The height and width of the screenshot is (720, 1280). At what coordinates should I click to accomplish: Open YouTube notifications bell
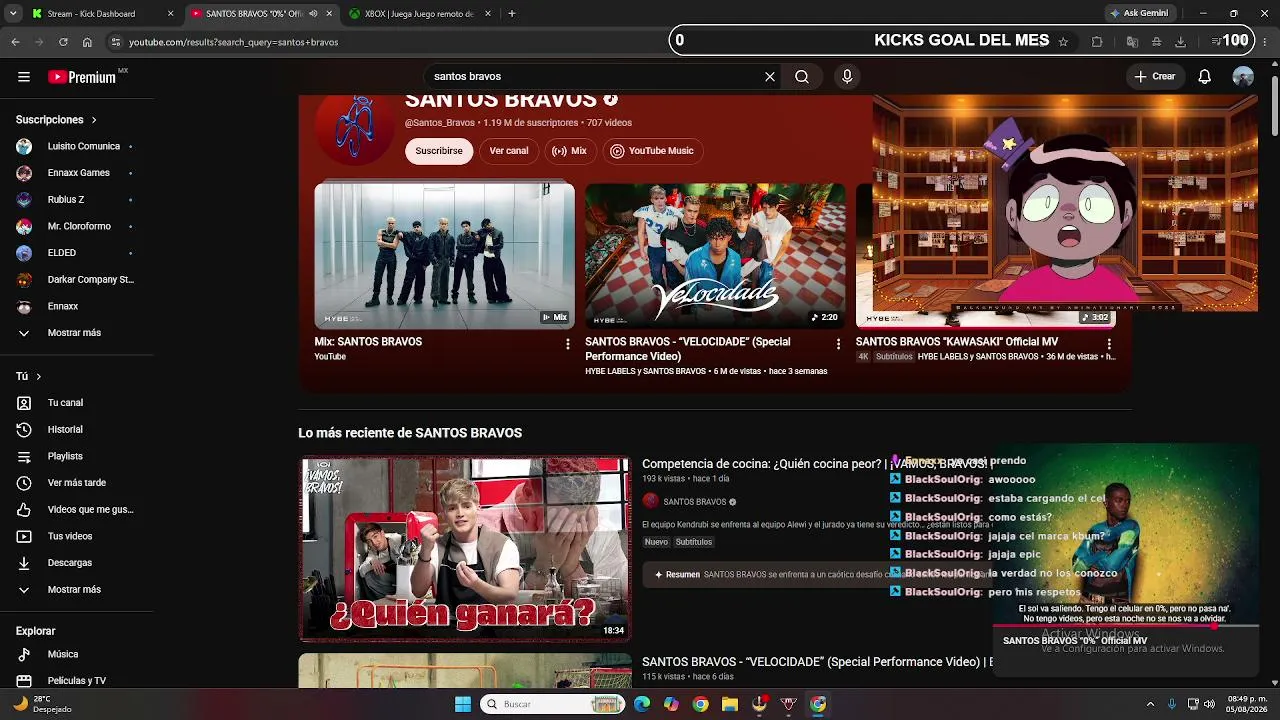1205,77
